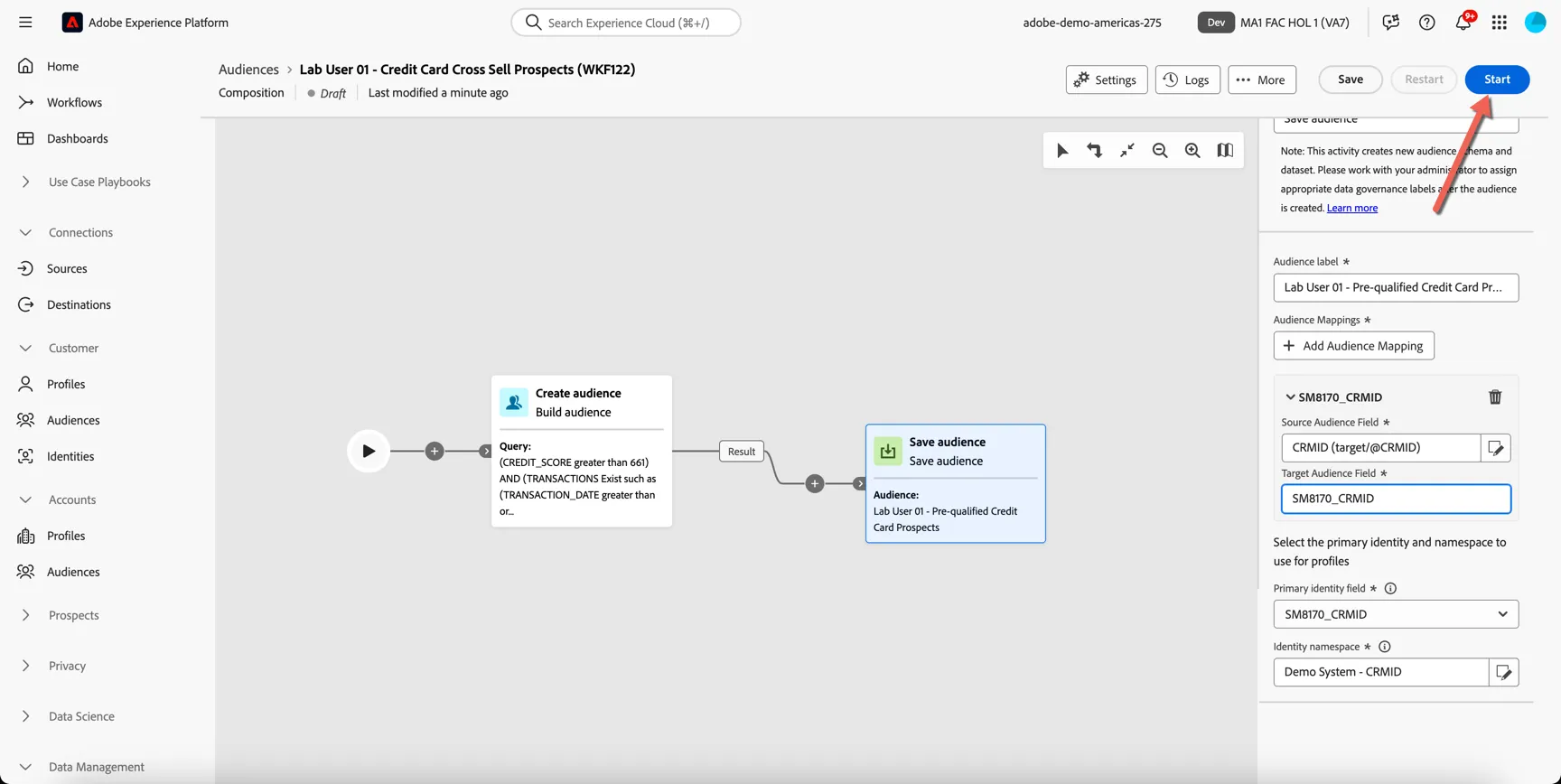Show Primary identity field info tooltip
Image resolution: width=1561 pixels, height=784 pixels.
click(x=1390, y=589)
